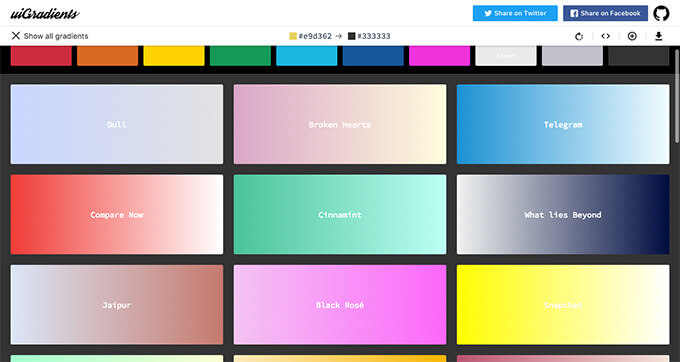Click the uiGradients logo
Viewport: 680px width, 362px height.
[45, 13]
